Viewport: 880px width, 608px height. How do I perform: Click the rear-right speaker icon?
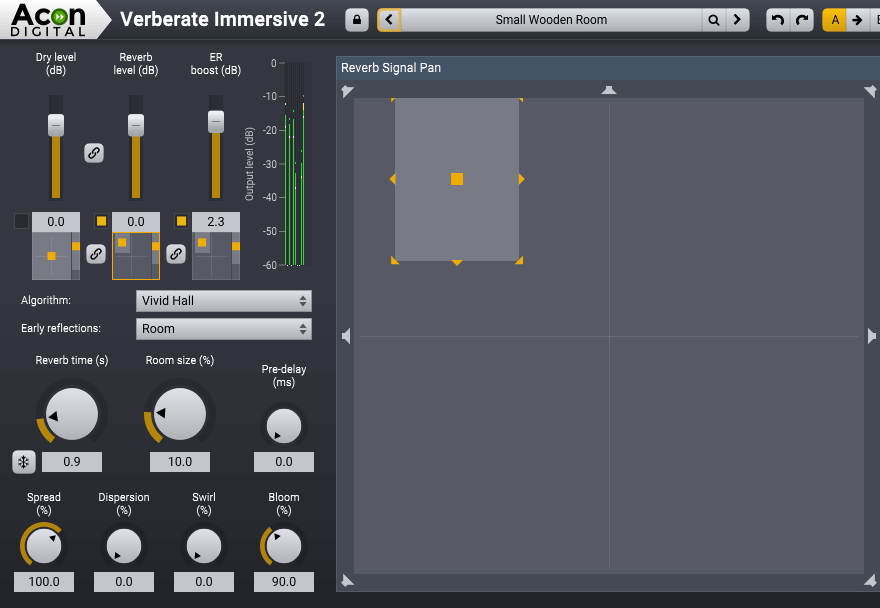click(870, 580)
